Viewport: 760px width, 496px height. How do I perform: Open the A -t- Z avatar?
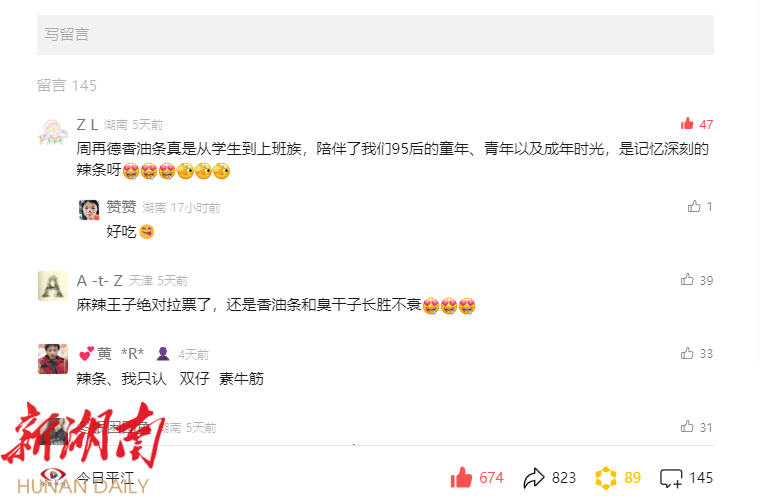point(53,286)
